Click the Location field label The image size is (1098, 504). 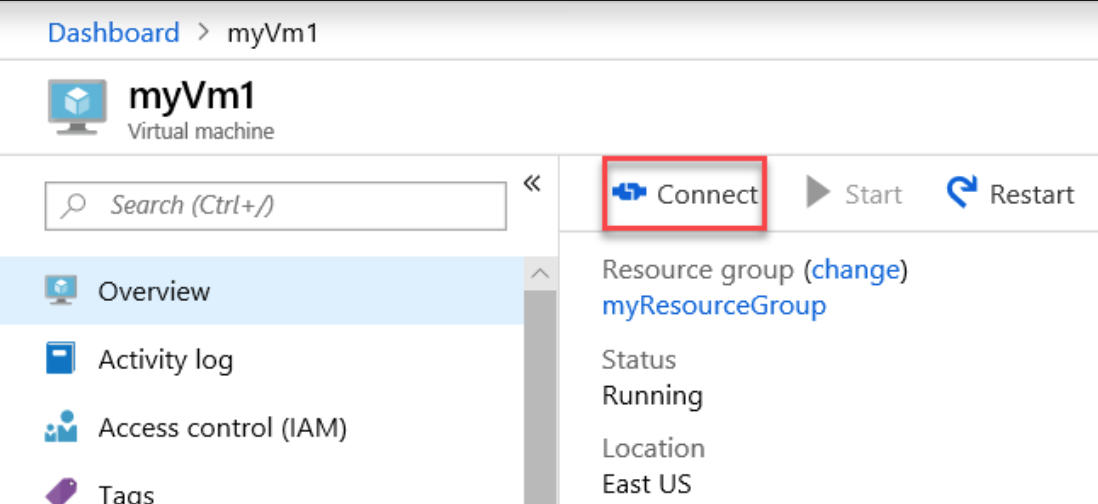[x=653, y=448]
